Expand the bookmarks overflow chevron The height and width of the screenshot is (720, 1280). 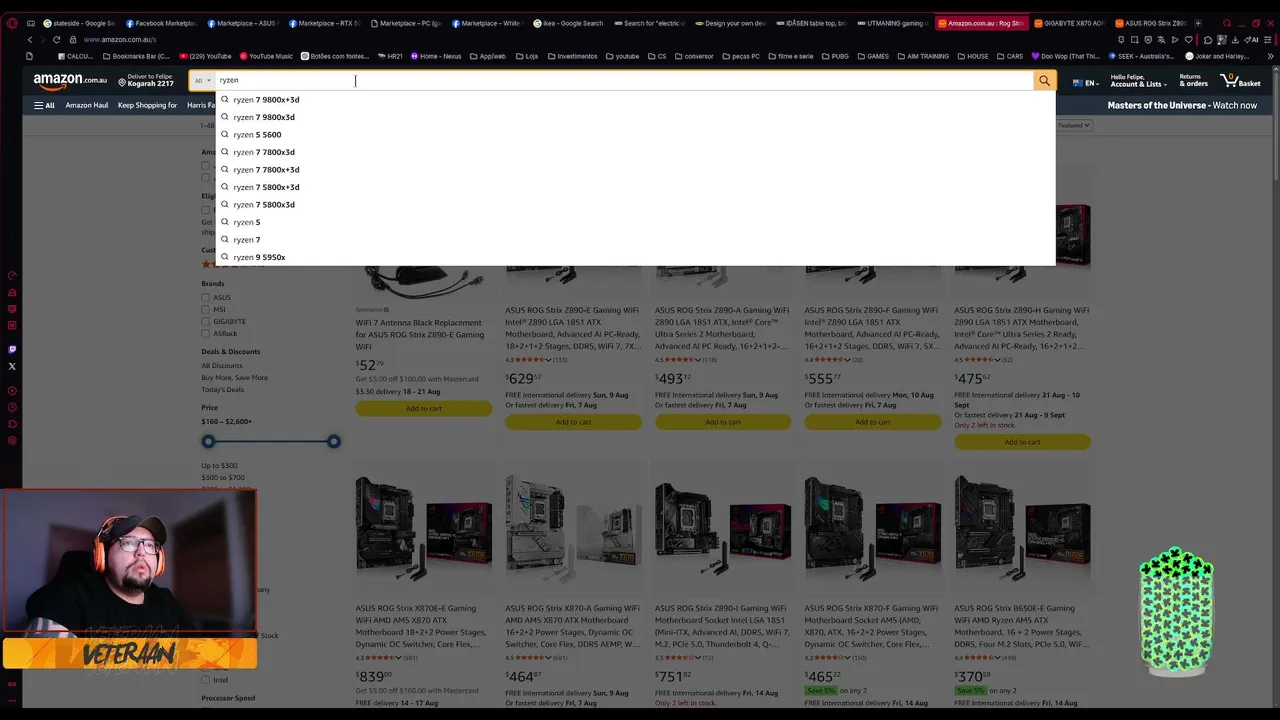pos(1272,56)
